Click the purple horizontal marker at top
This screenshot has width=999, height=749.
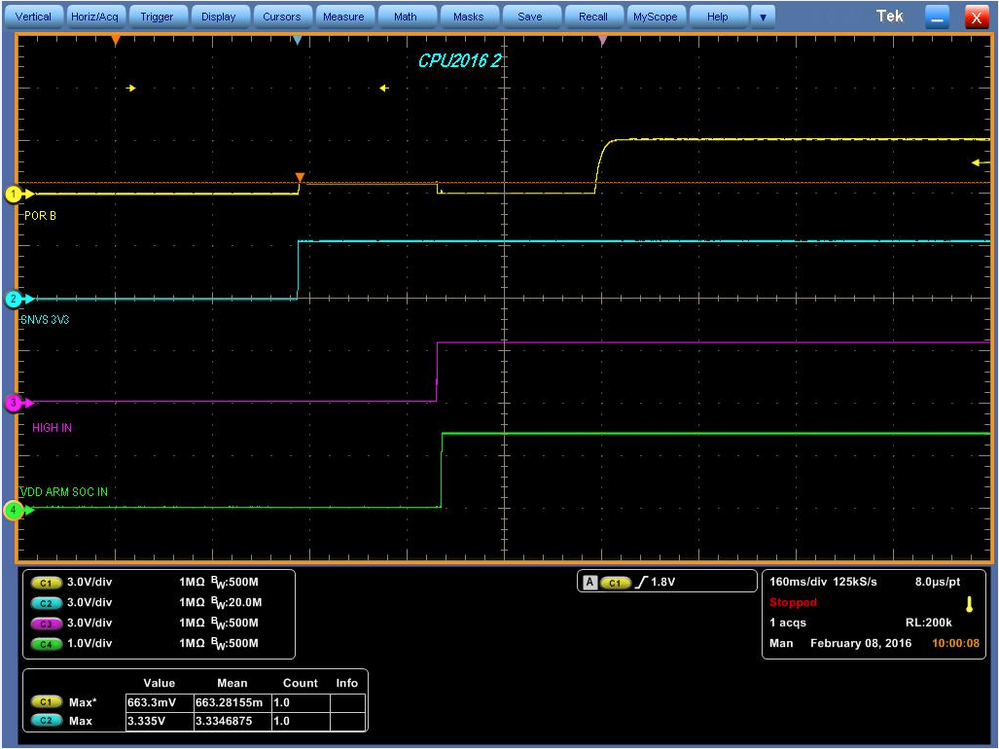[603, 41]
